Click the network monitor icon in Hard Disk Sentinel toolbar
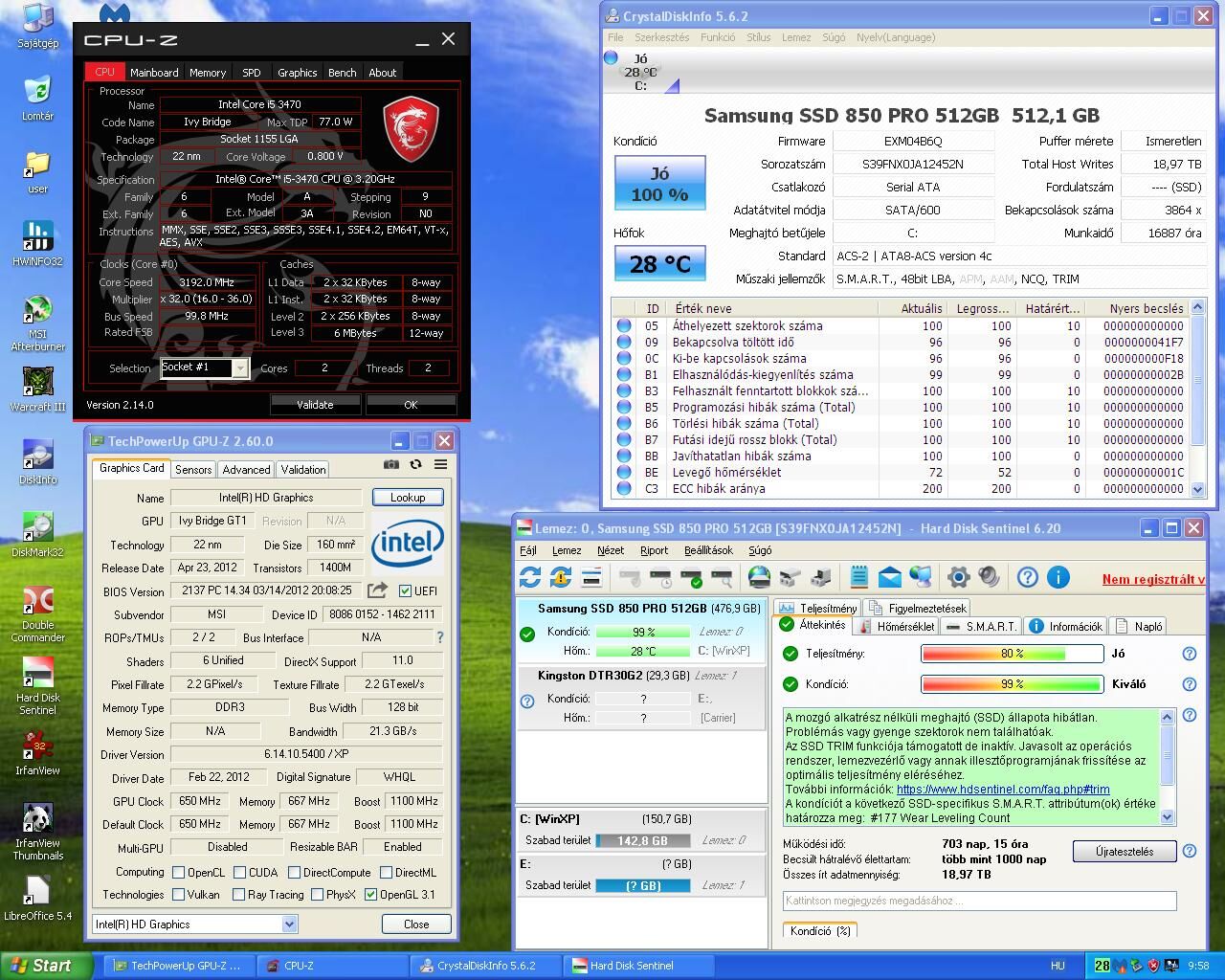Image resolution: width=1225 pixels, height=980 pixels. 920,577
